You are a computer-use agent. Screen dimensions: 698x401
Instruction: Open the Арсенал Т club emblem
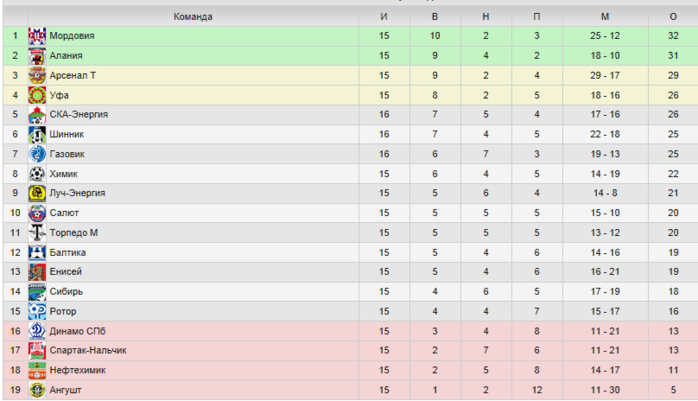click(x=37, y=76)
